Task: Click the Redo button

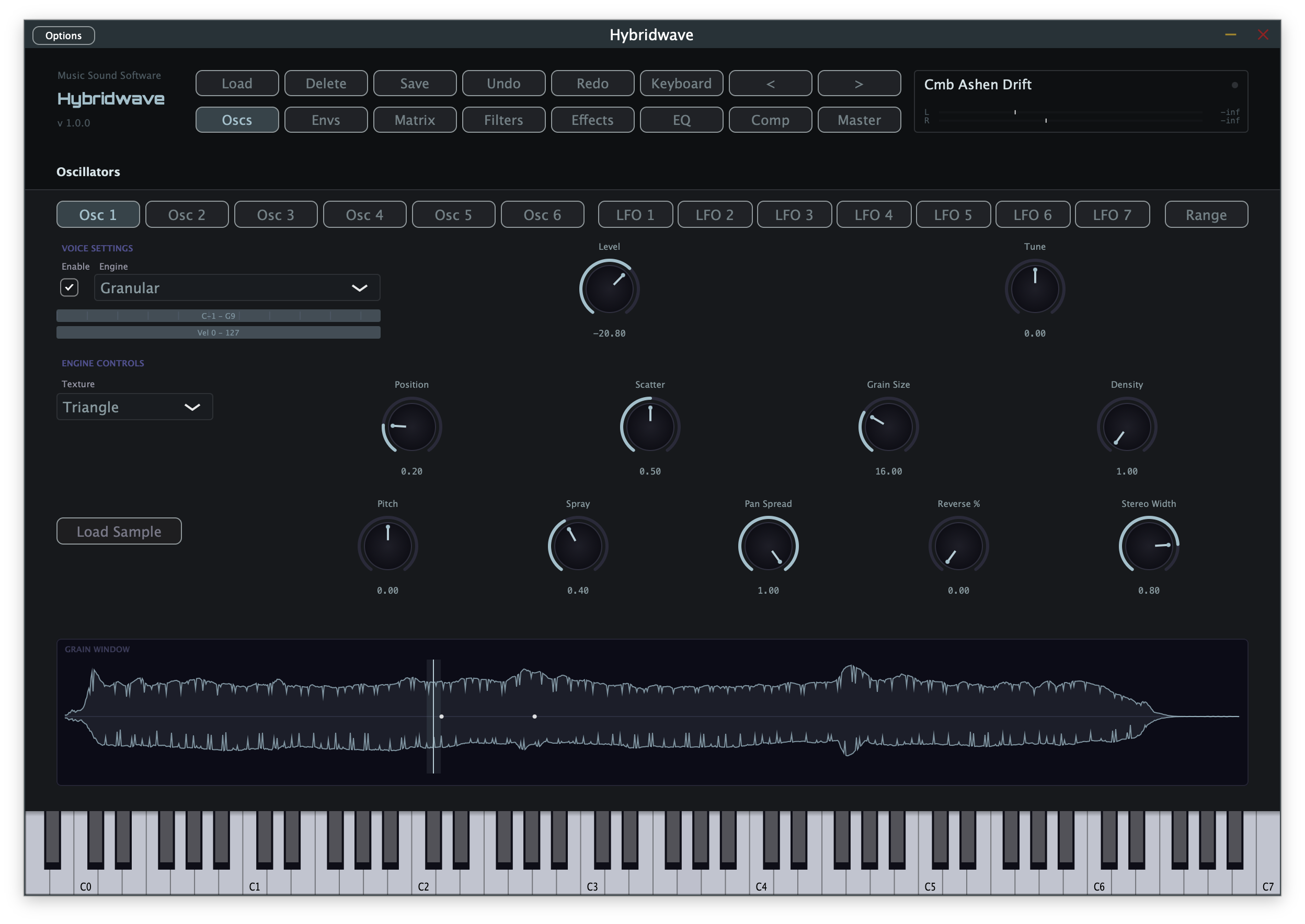Action: tap(592, 83)
